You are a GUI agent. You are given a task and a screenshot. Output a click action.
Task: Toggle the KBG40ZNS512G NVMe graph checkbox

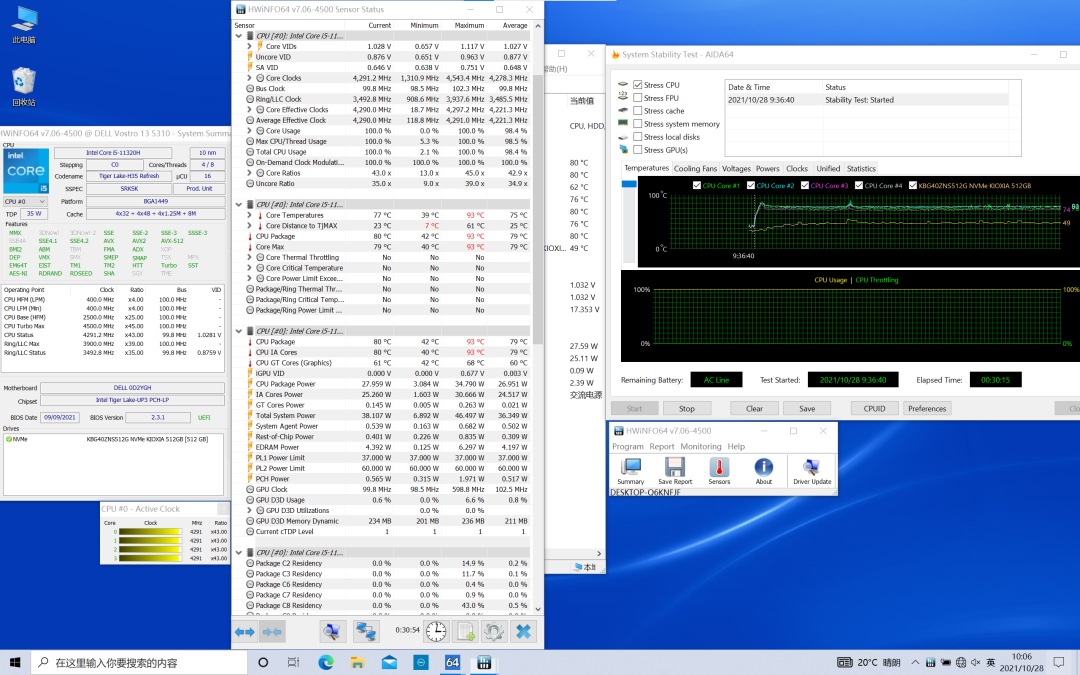[x=913, y=185]
